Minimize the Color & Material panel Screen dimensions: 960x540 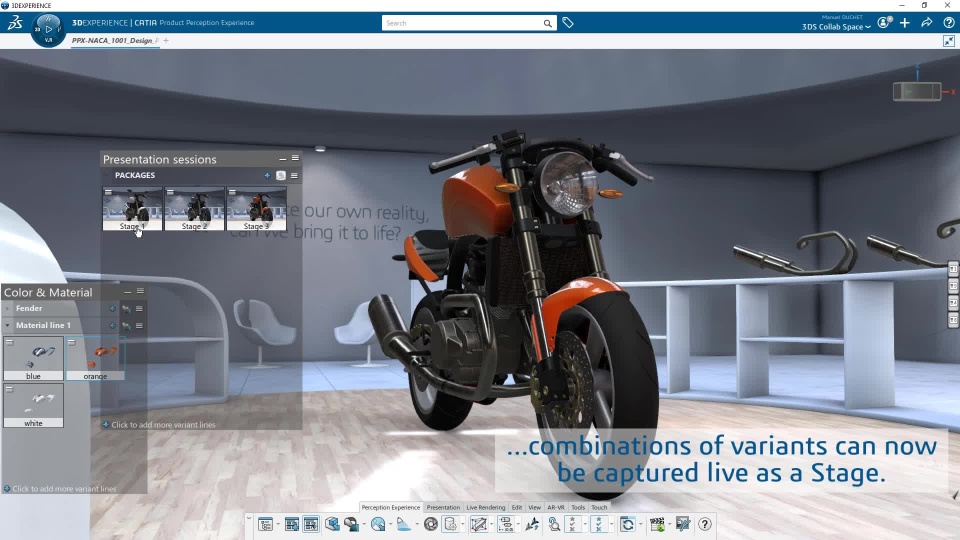(x=127, y=292)
